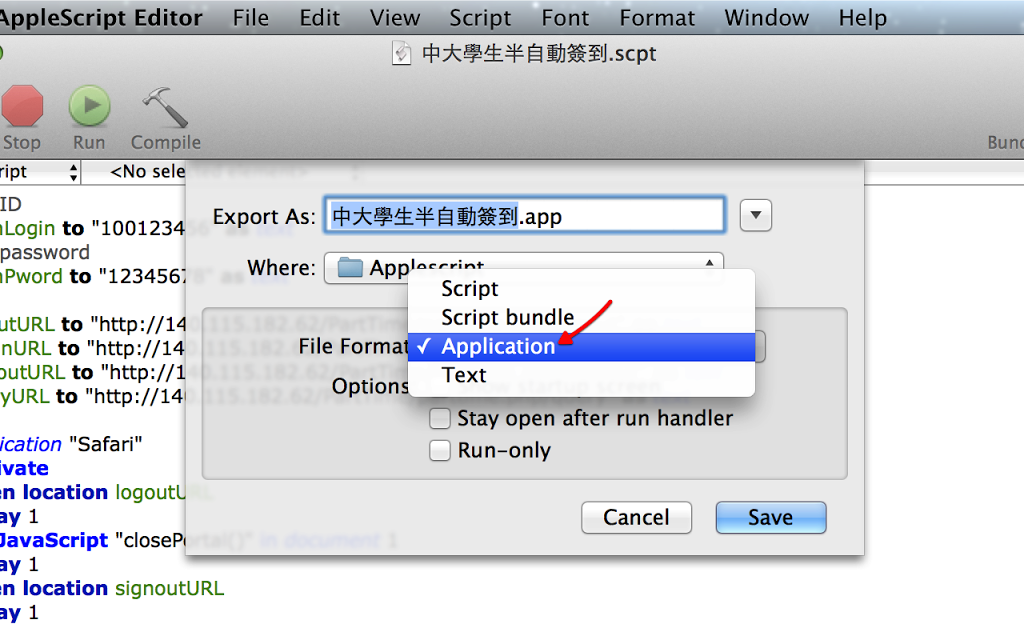Toggle the Run-only checkbox
The height and width of the screenshot is (640, 1024).
click(x=440, y=450)
